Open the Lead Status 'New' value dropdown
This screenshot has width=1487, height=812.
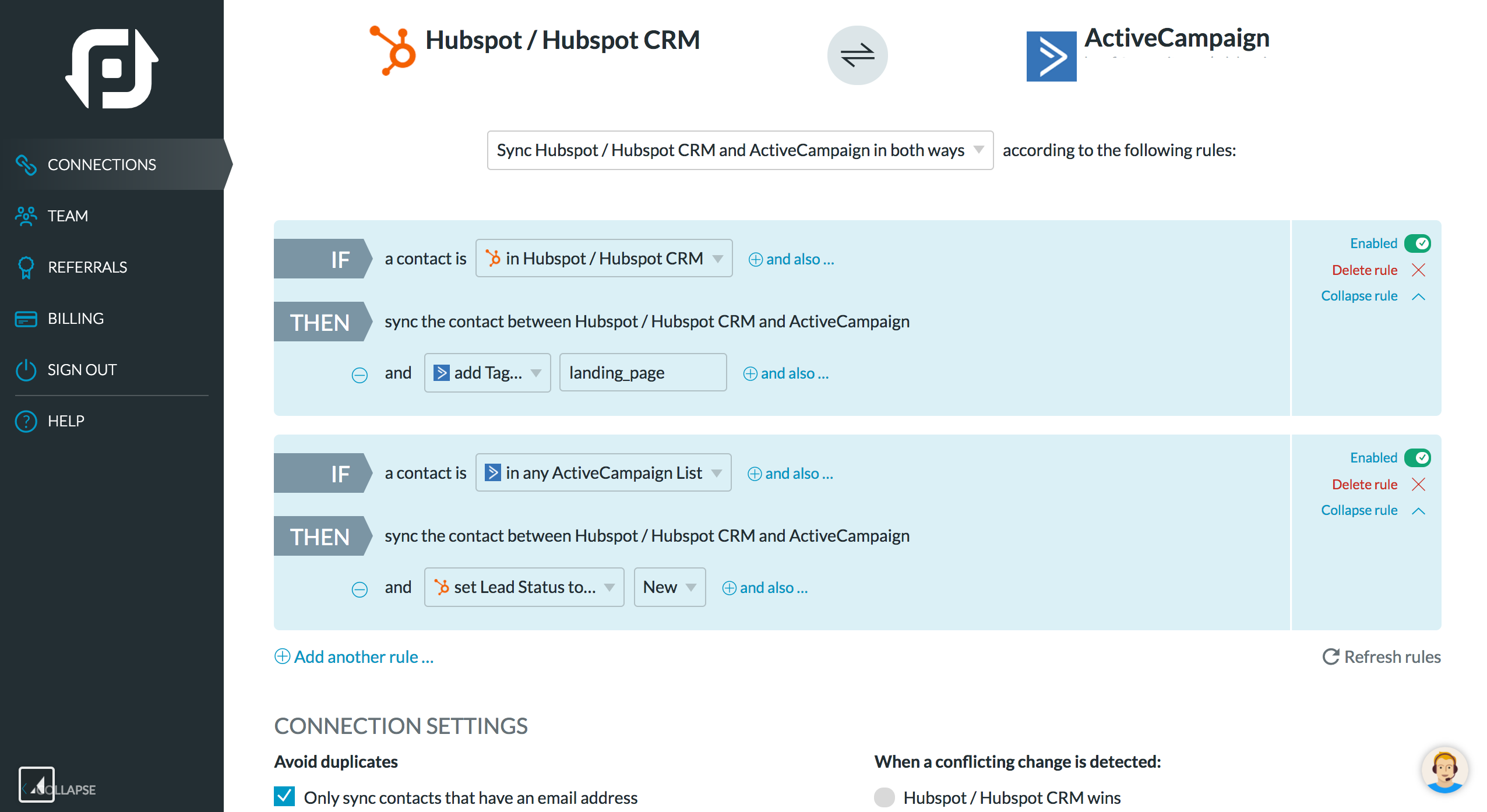click(x=669, y=587)
